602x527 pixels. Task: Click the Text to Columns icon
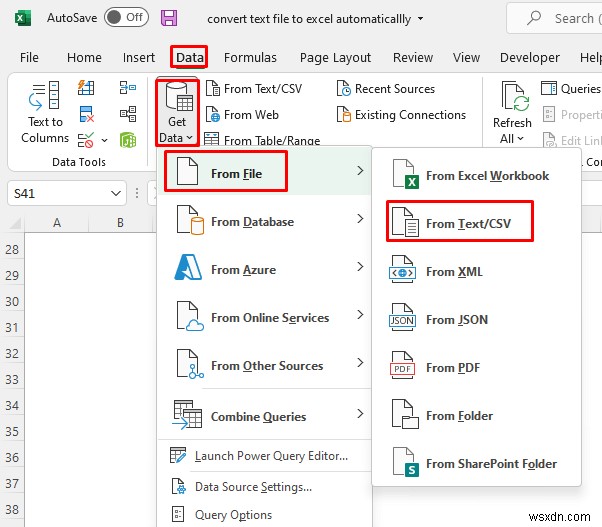click(45, 95)
